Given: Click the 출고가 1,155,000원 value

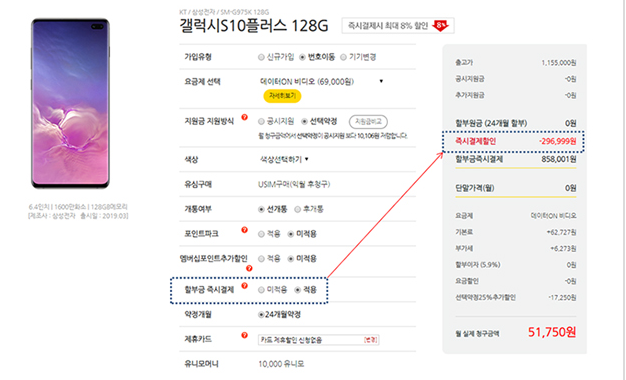Looking at the screenshot, I should tap(559, 63).
